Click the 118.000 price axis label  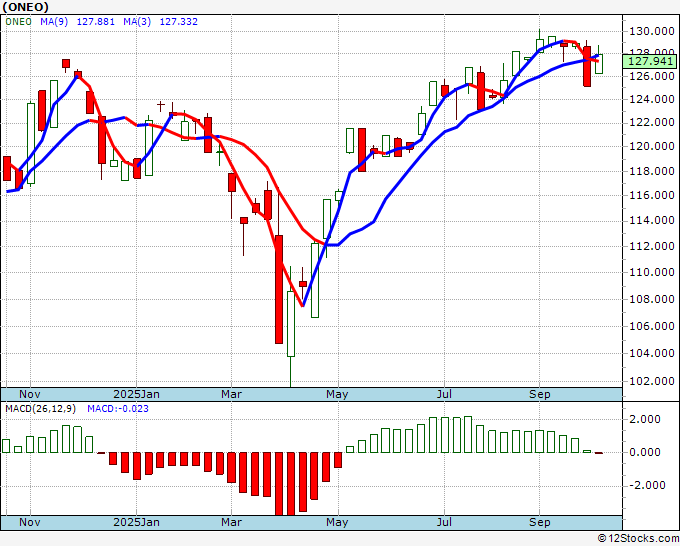pyautogui.click(x=652, y=171)
